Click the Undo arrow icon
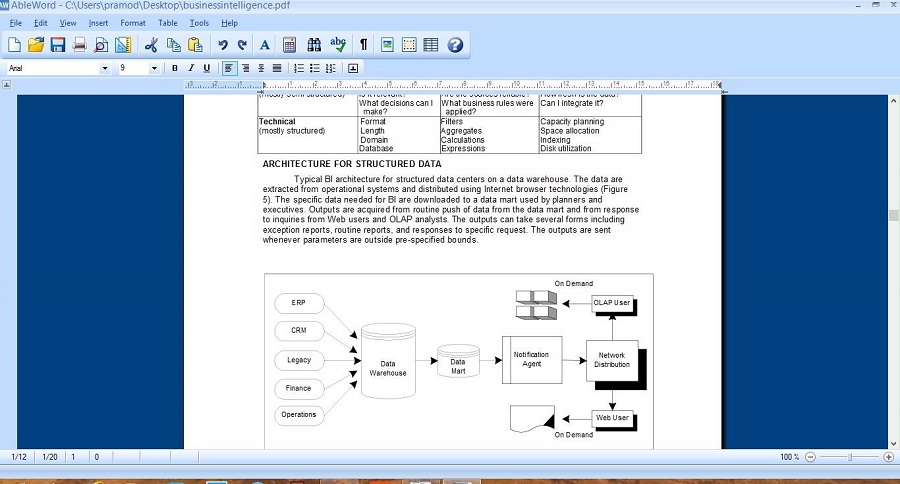The image size is (900, 484). click(223, 45)
